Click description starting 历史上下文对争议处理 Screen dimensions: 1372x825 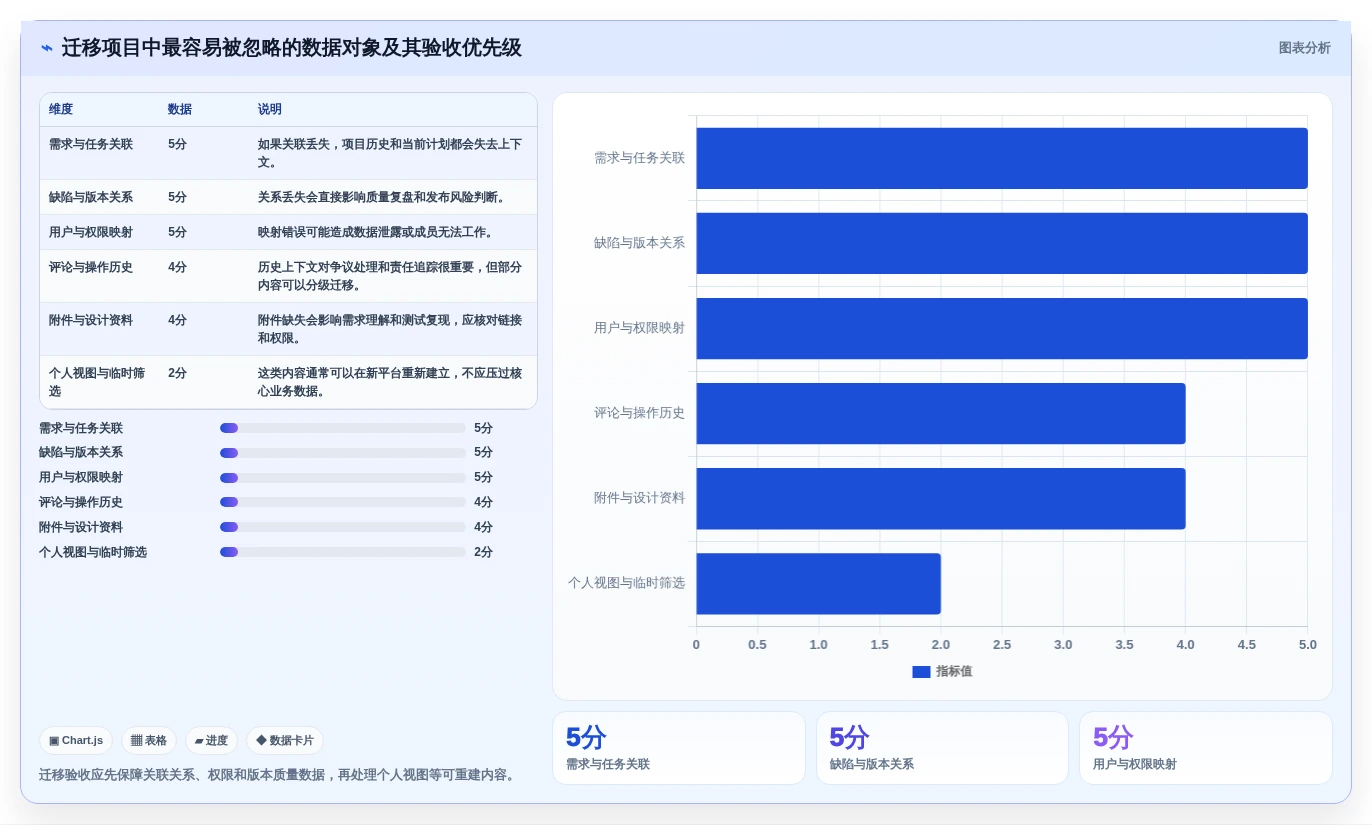coord(391,277)
